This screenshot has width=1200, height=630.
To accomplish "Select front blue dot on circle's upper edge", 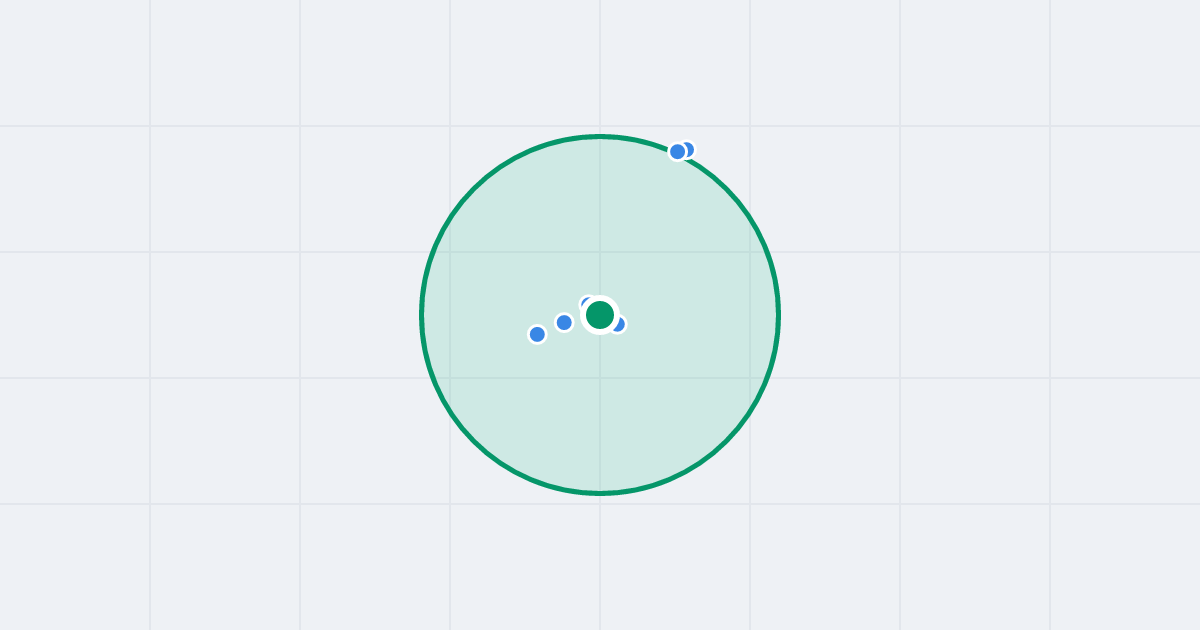I will pyautogui.click(x=677, y=152).
